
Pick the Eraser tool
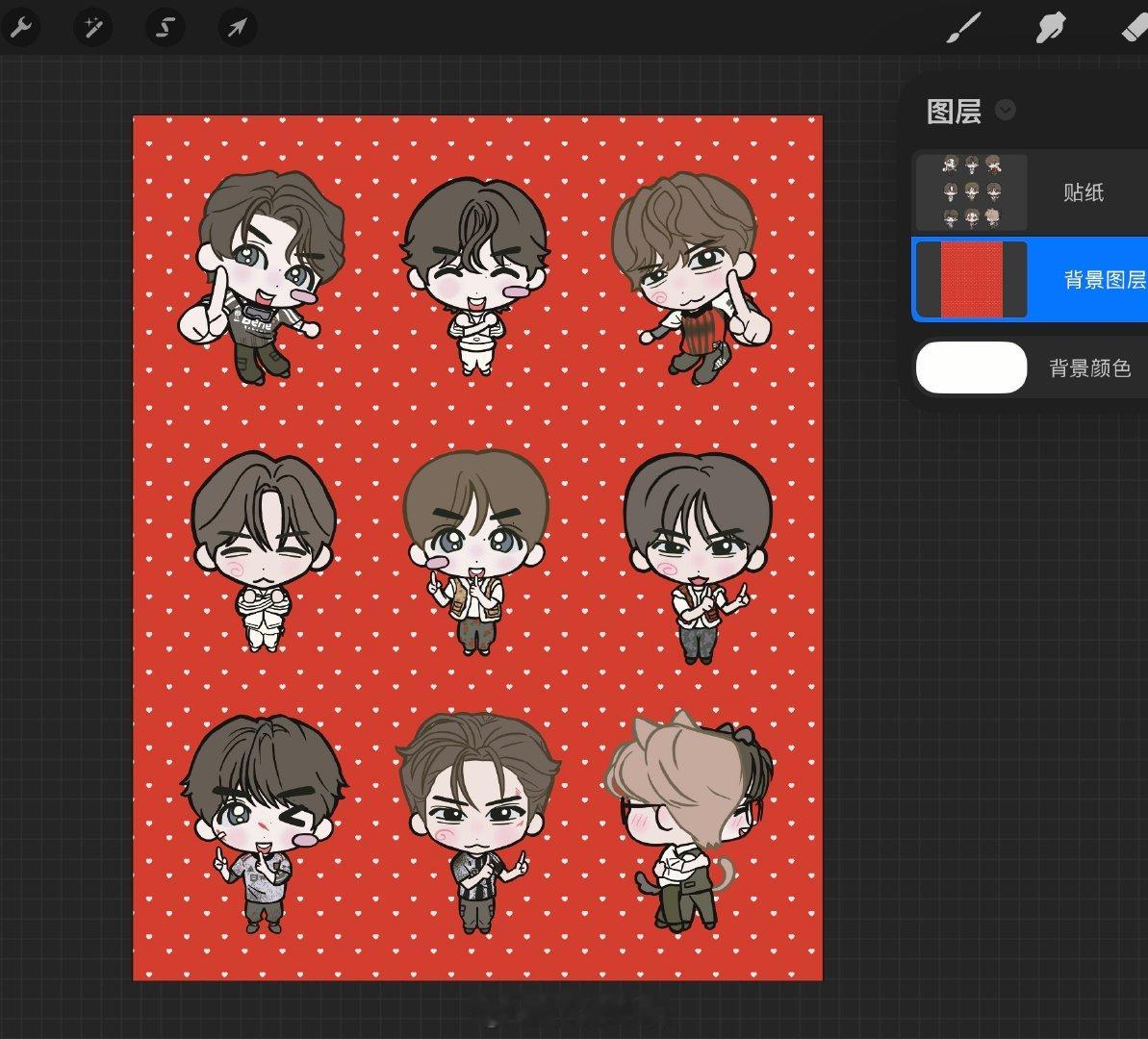click(x=1135, y=28)
